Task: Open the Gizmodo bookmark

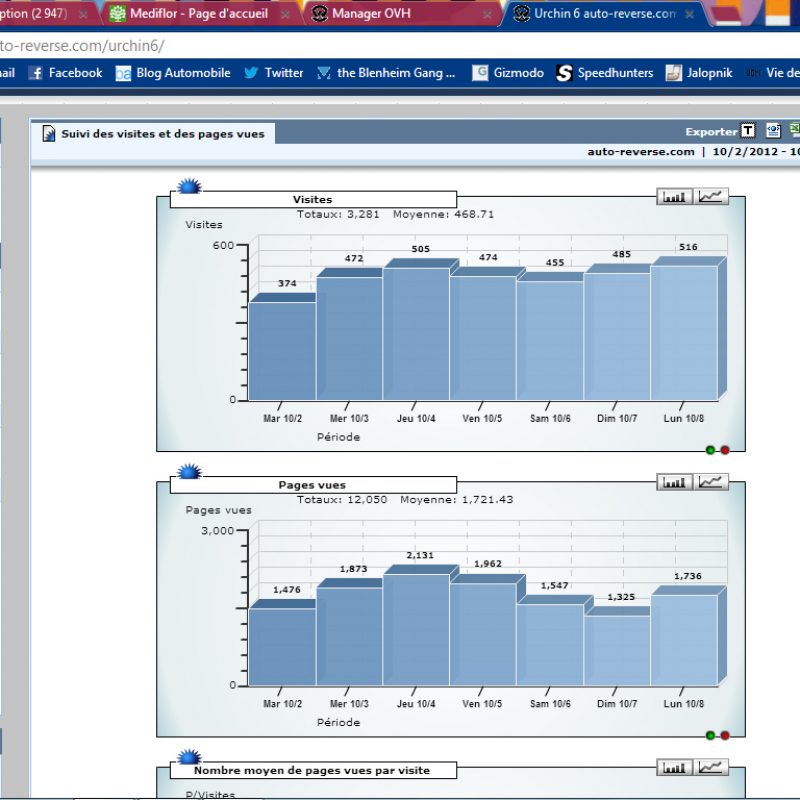Action: (508, 73)
